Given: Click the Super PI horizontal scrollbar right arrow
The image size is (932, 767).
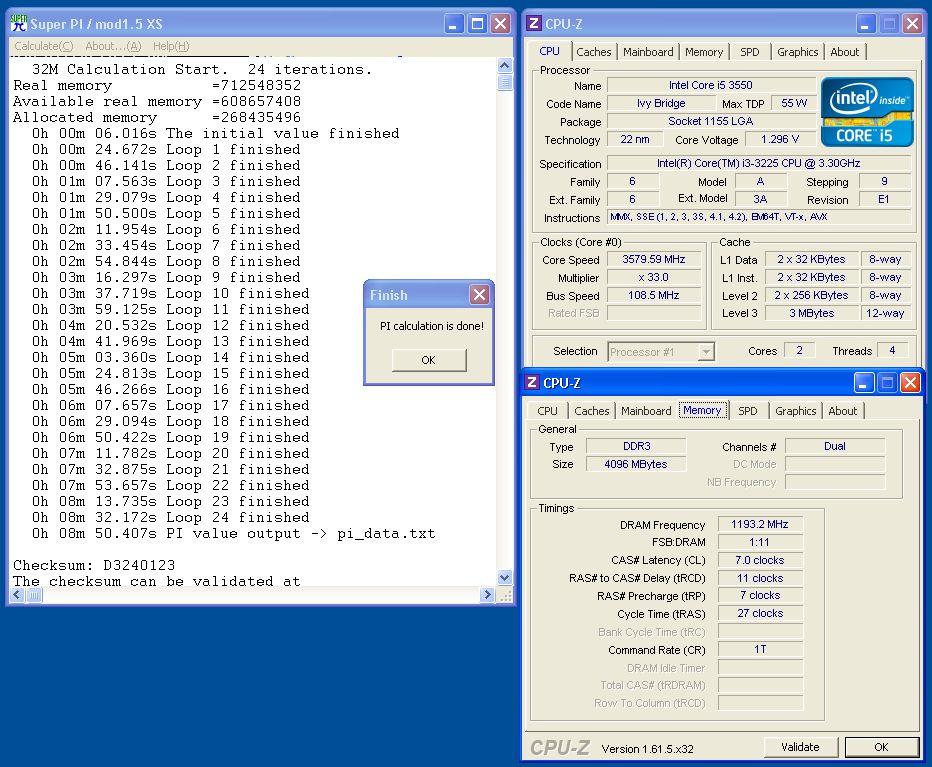Looking at the screenshot, I should pos(487,595).
